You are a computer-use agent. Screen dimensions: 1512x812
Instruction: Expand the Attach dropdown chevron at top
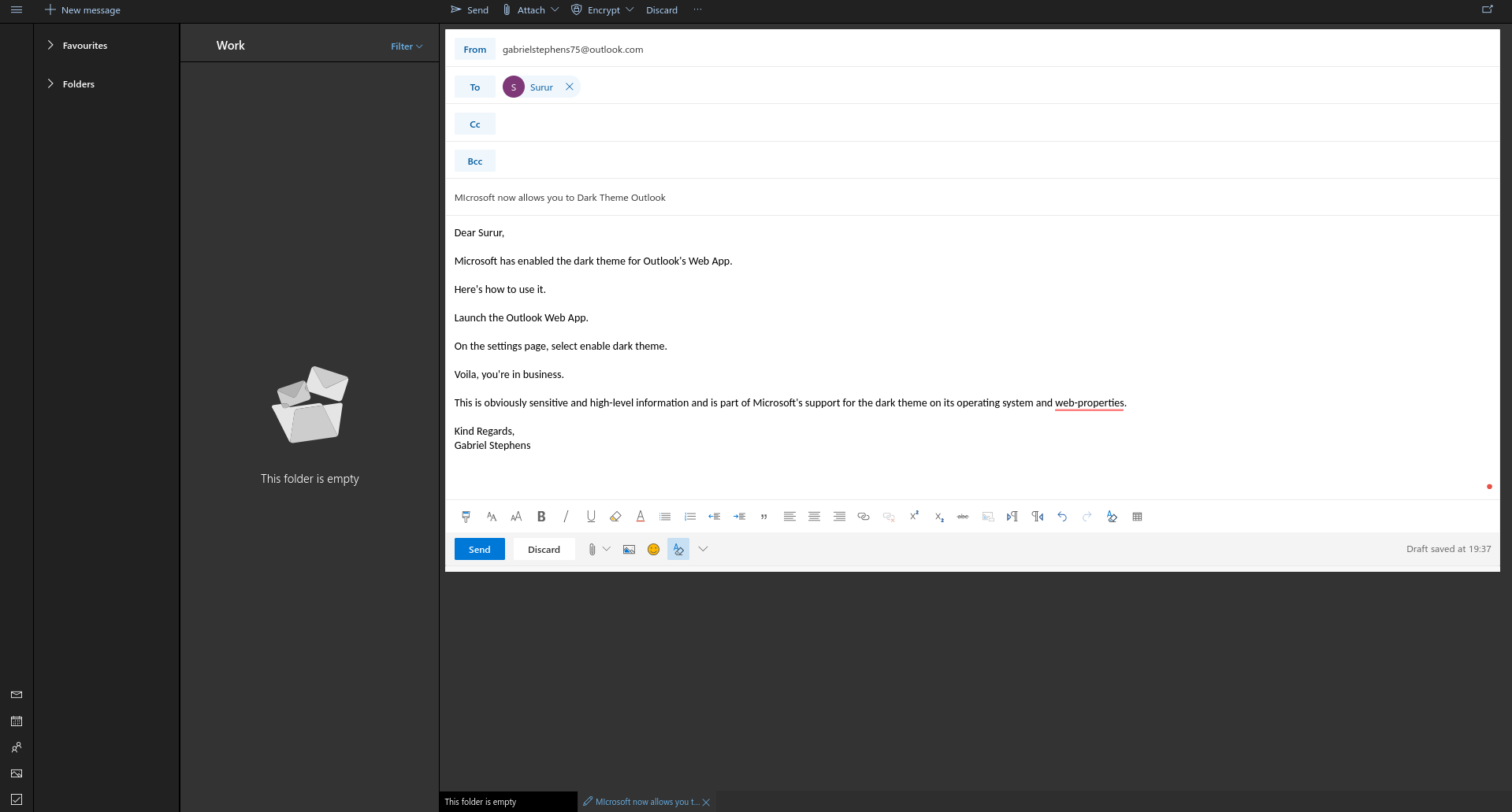pyautogui.click(x=555, y=9)
